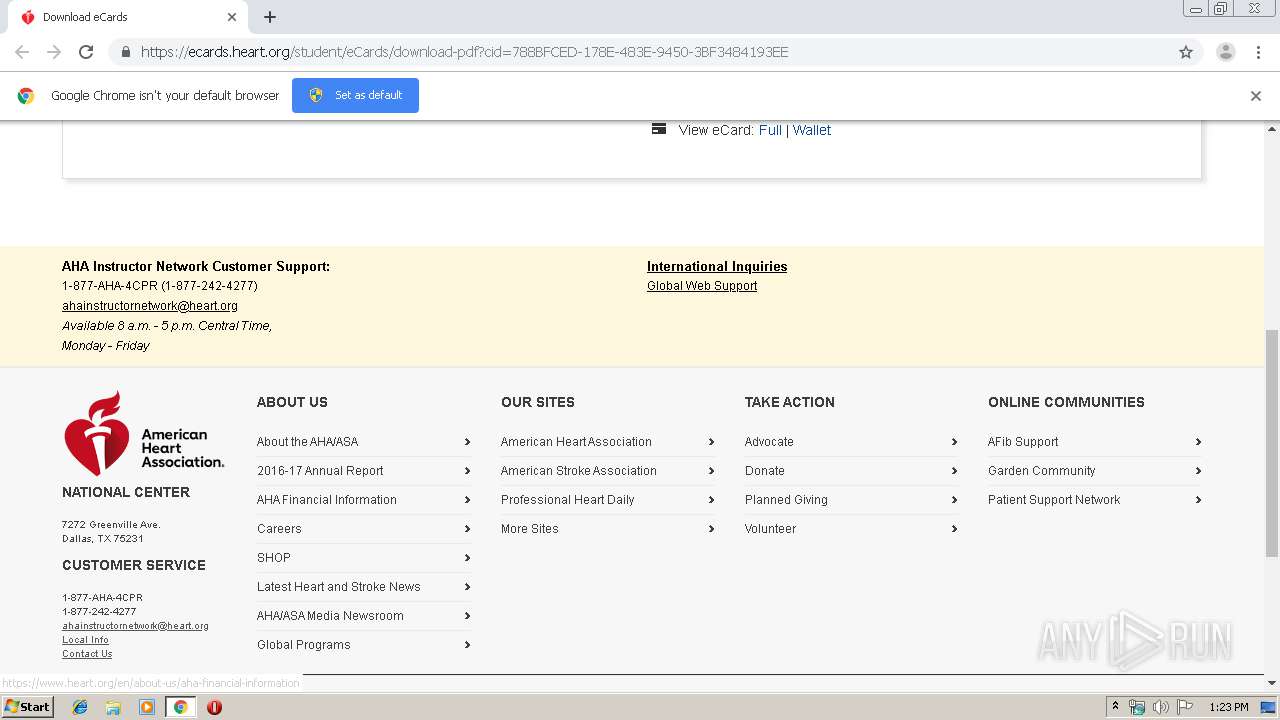The height and width of the screenshot is (720, 1280).
Task: Open Global Programs
Action: 304,645
